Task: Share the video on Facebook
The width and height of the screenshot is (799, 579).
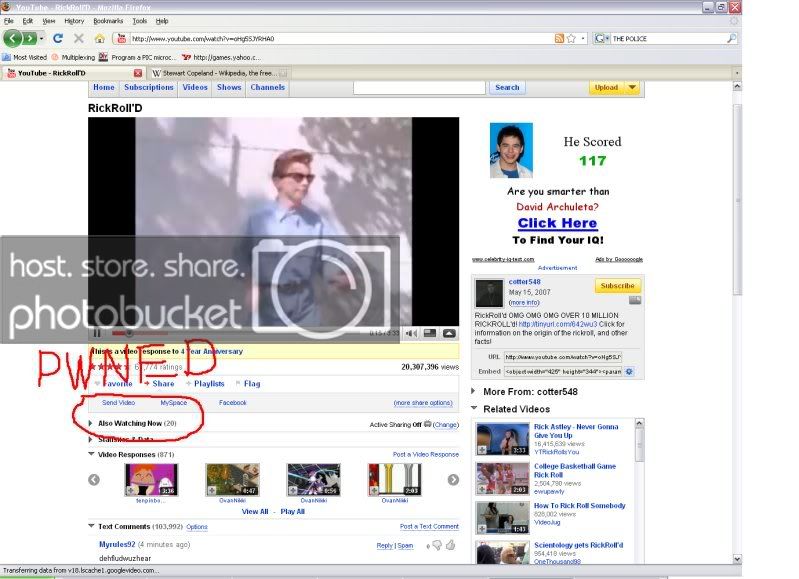Action: tap(232, 403)
